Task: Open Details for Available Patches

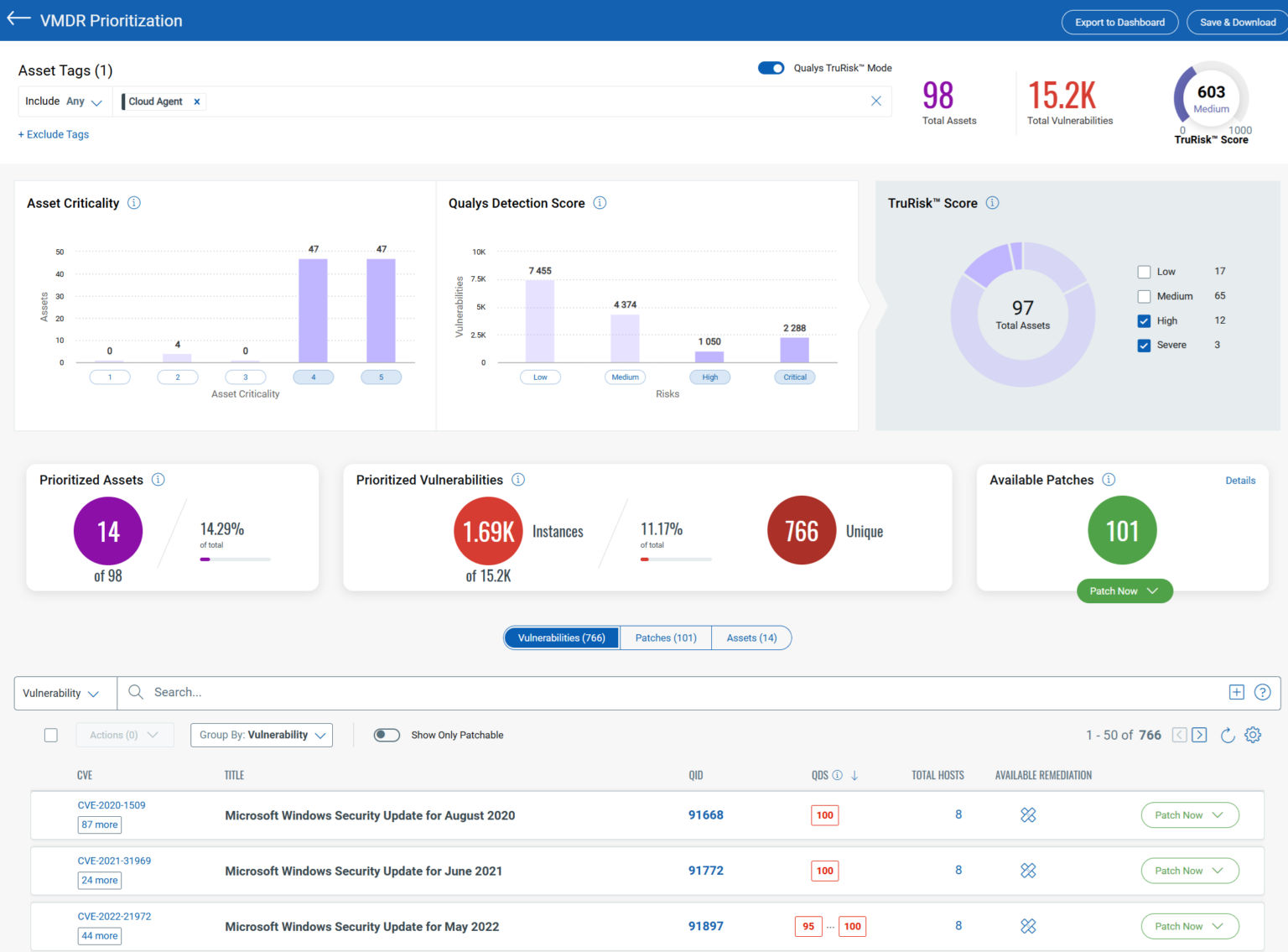Action: [x=1240, y=480]
